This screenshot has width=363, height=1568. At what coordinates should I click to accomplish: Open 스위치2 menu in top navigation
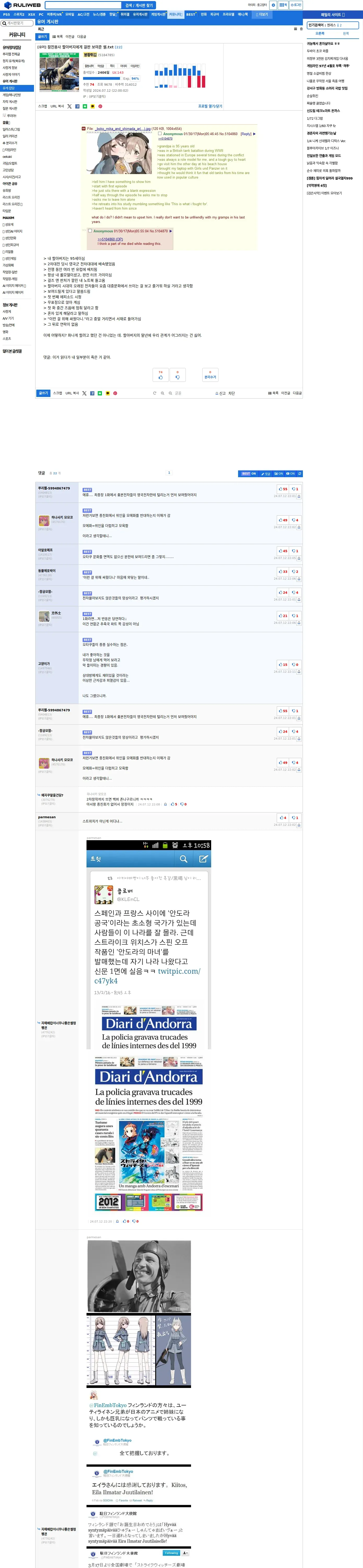coord(19,14)
